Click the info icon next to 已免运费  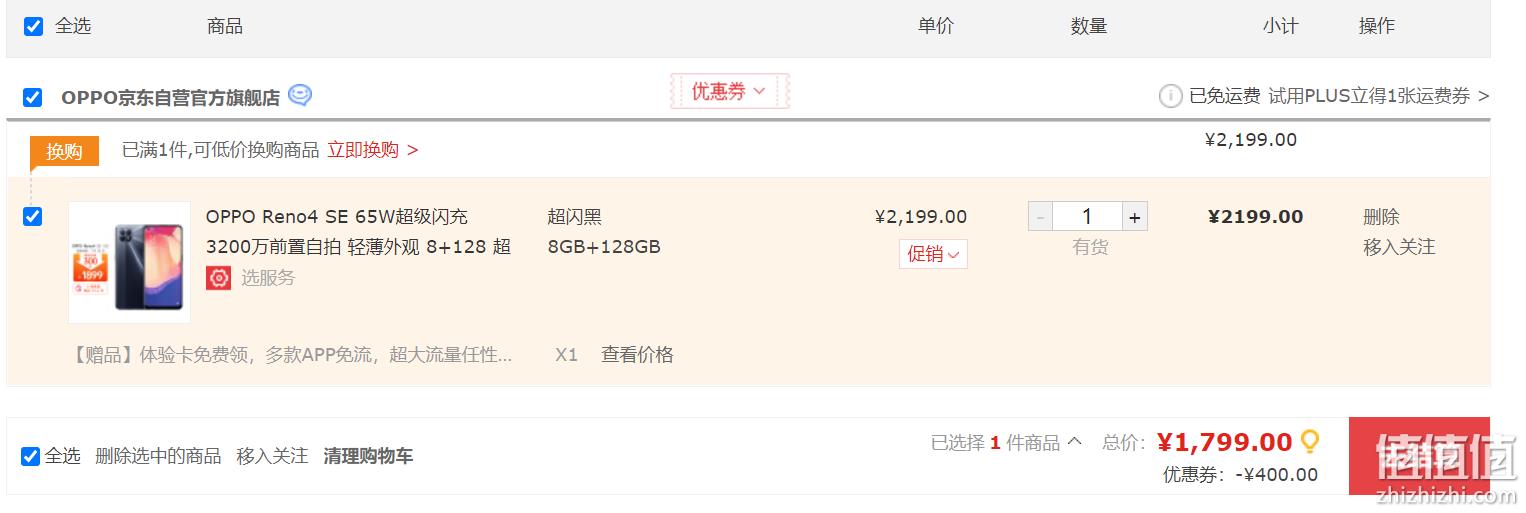(1170, 96)
